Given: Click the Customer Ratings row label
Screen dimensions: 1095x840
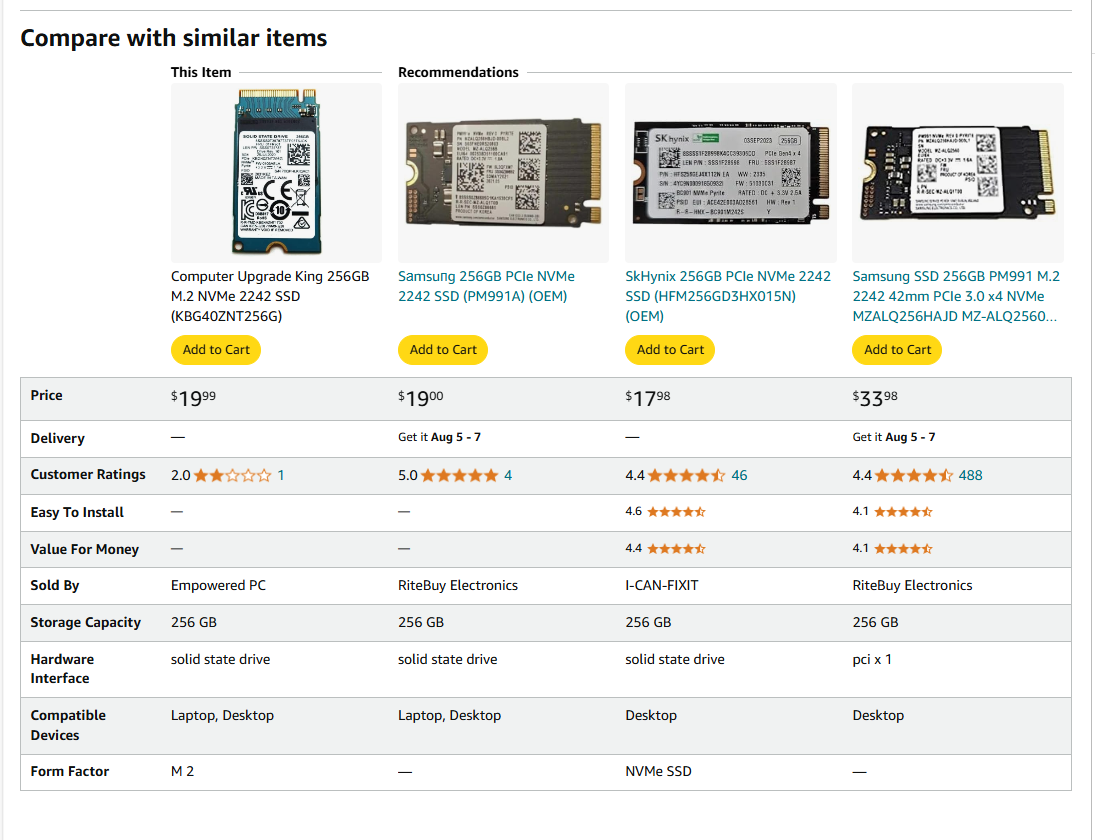Looking at the screenshot, I should pyautogui.click(x=88, y=475).
